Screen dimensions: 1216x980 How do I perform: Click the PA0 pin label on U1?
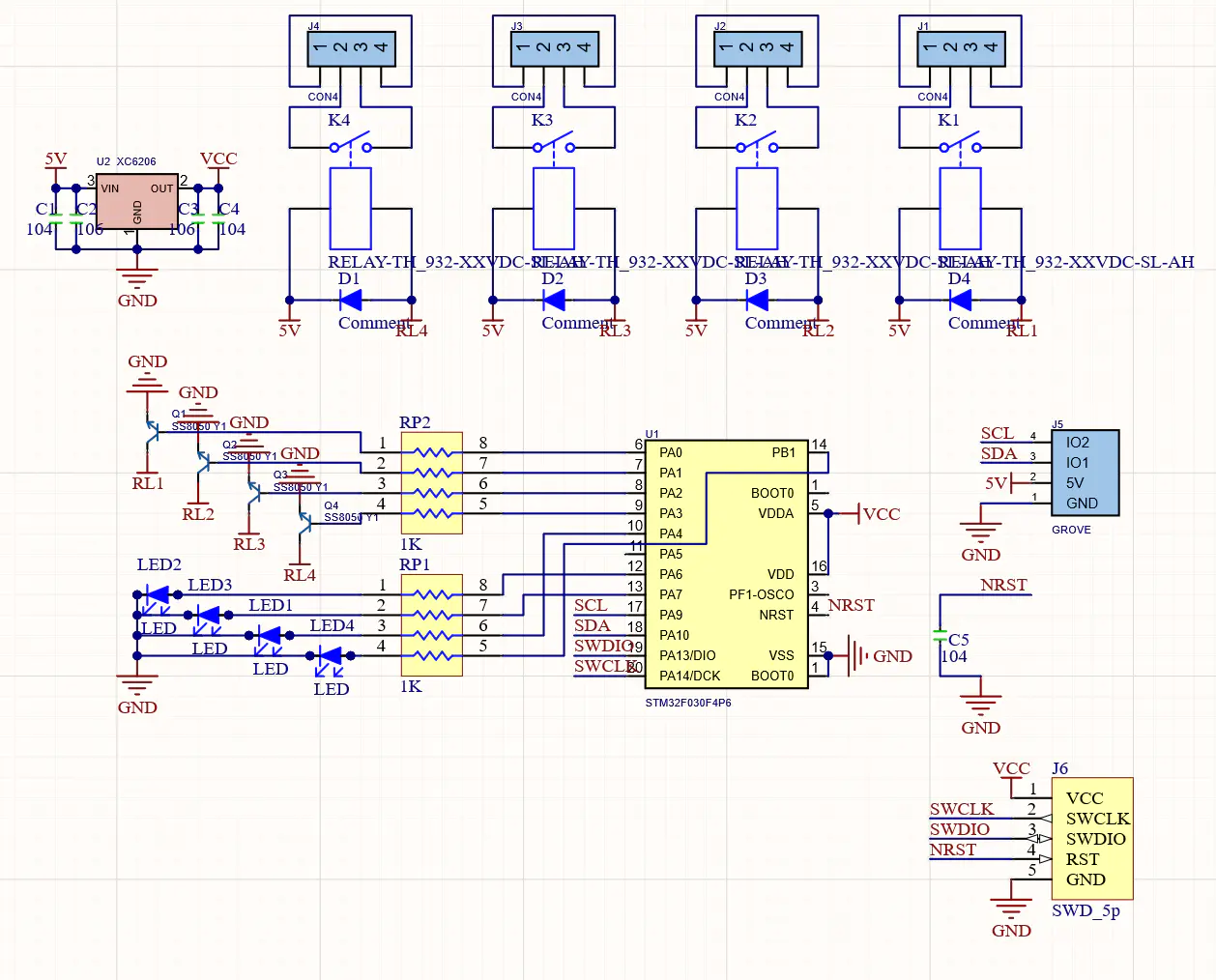[x=670, y=452]
